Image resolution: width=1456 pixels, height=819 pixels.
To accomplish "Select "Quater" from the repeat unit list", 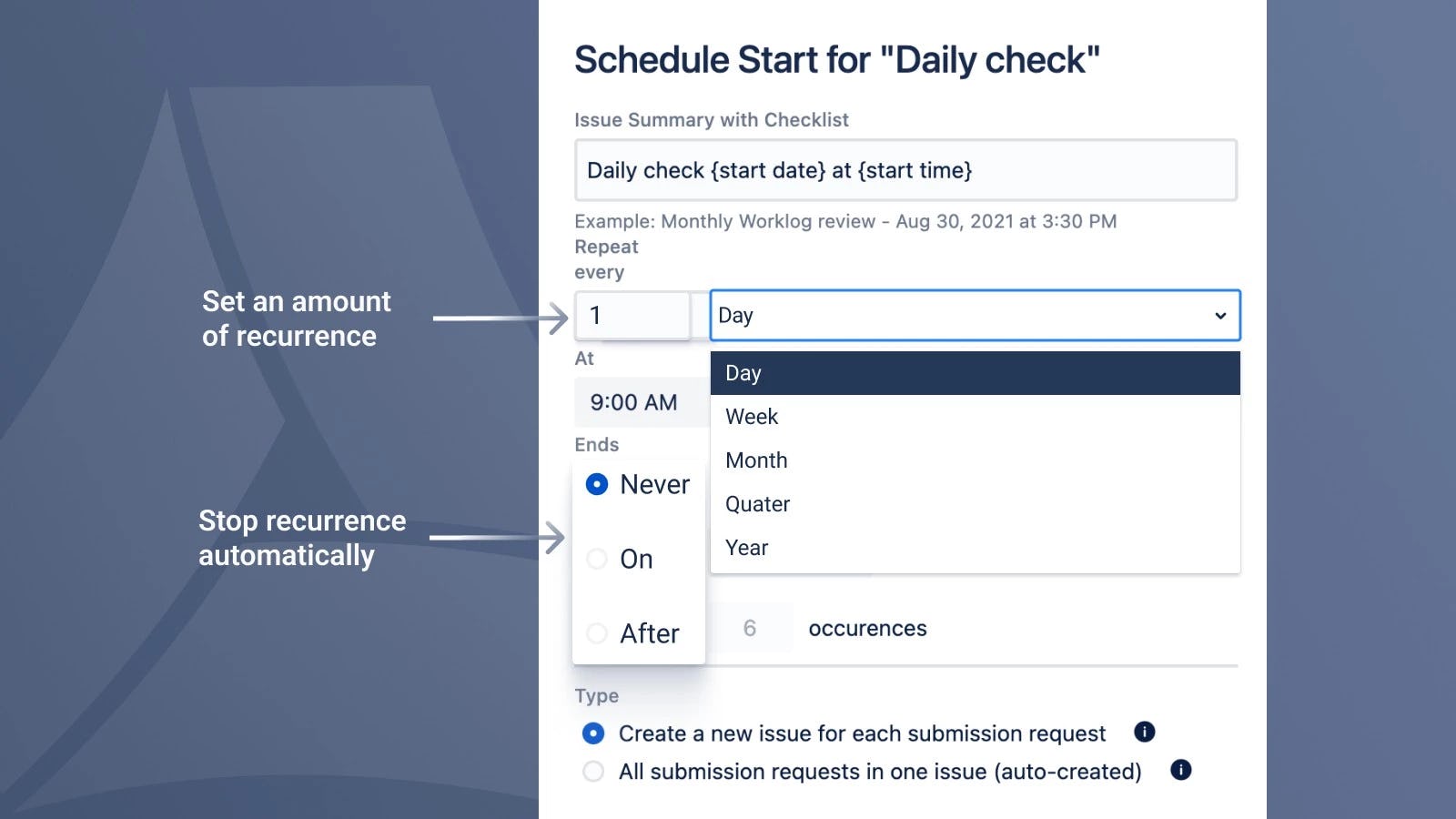I will (x=757, y=504).
